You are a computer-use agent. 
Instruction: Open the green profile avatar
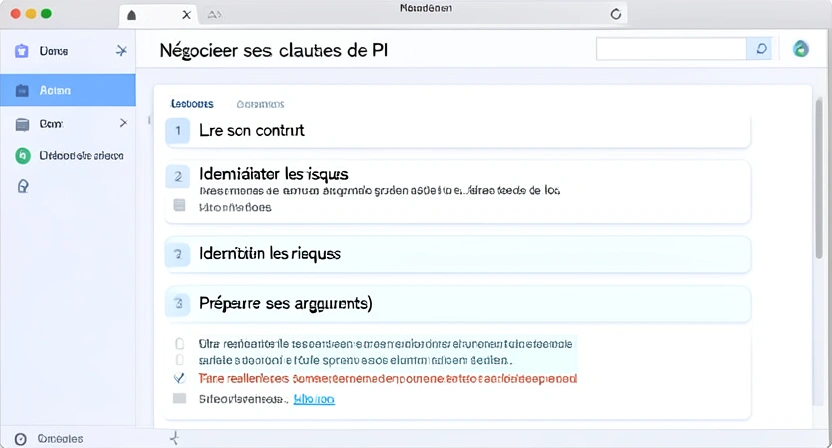tap(801, 49)
